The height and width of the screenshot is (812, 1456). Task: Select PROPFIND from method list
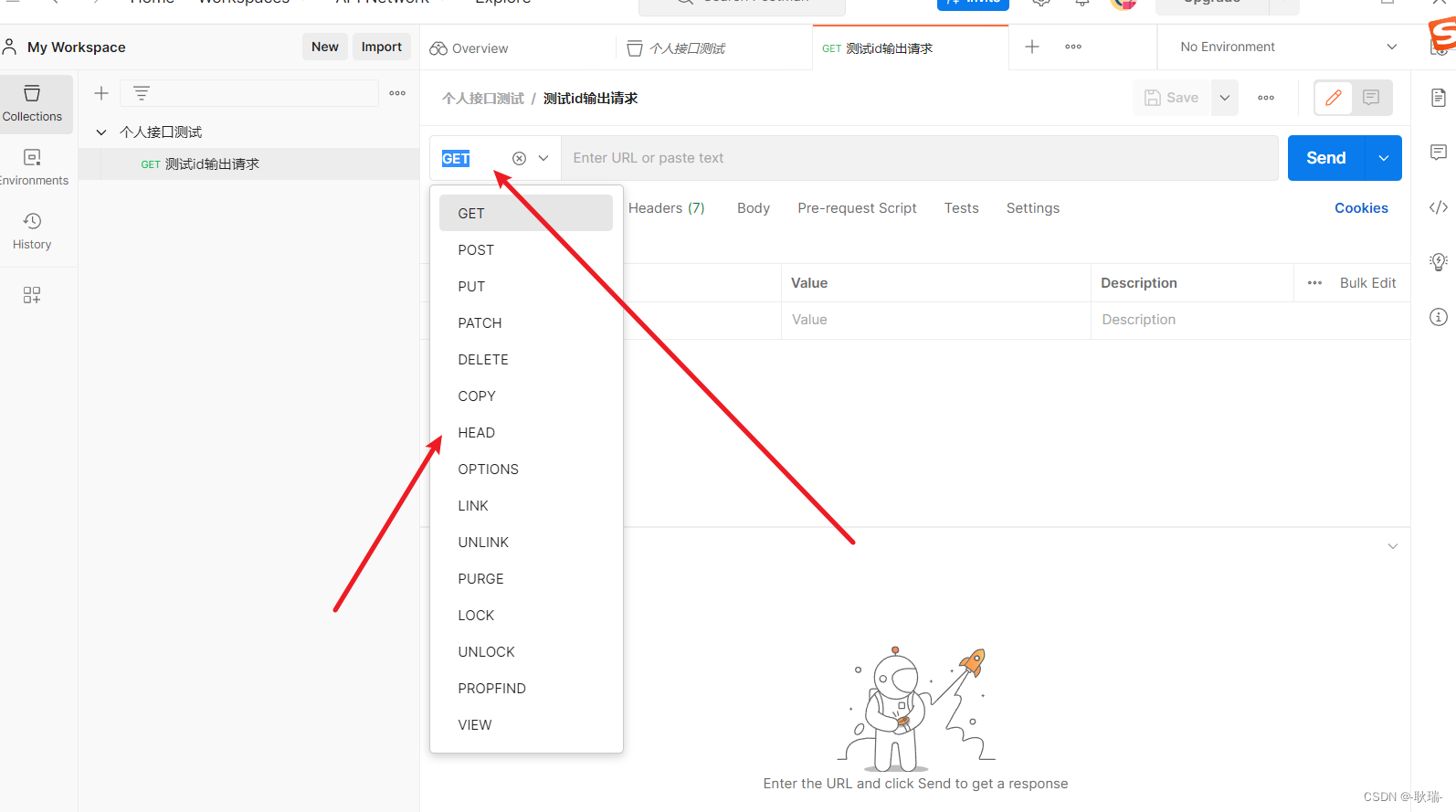[x=526, y=688]
